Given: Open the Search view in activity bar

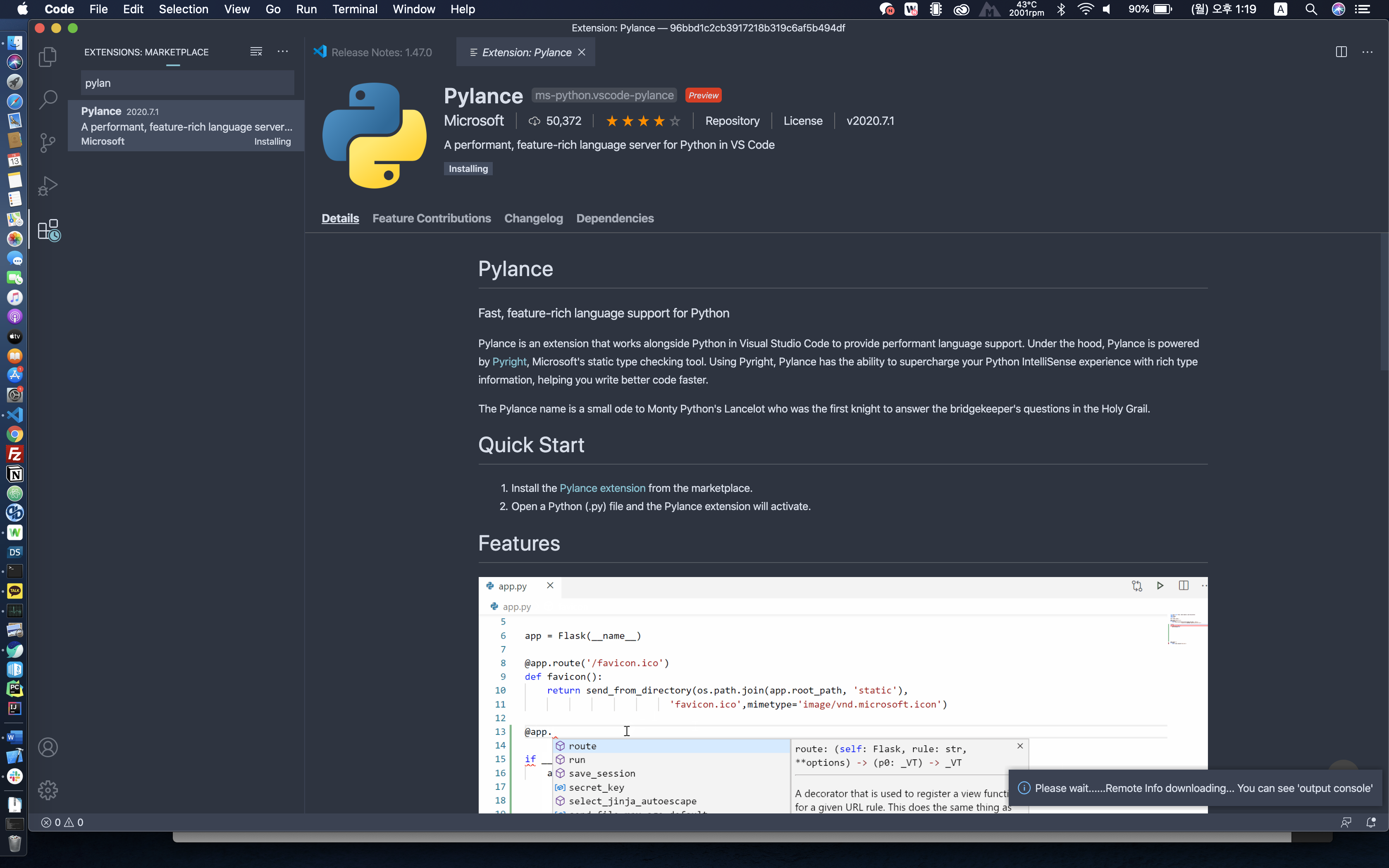Looking at the screenshot, I should click(x=48, y=99).
